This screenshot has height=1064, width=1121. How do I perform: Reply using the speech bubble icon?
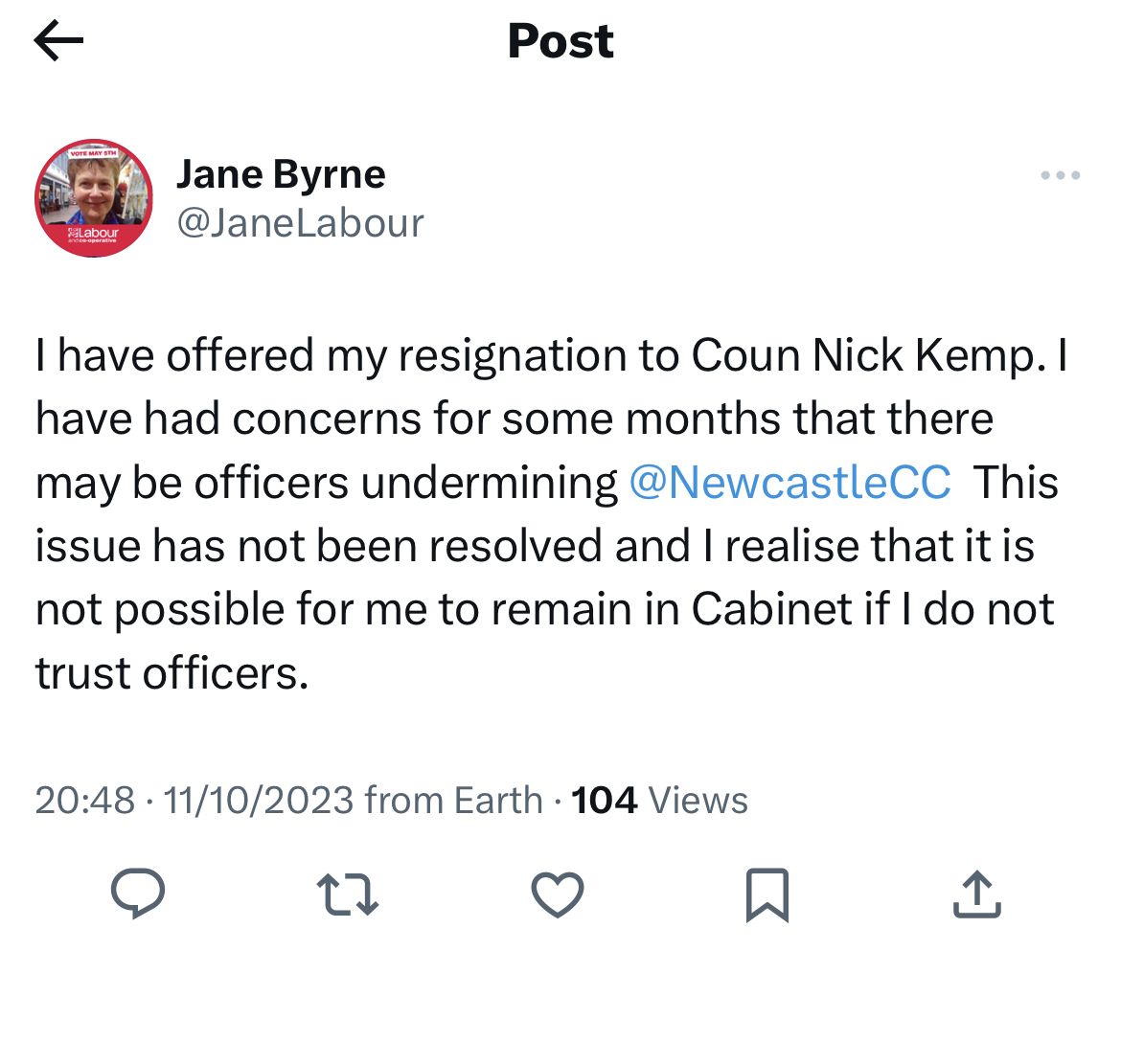pos(138,894)
